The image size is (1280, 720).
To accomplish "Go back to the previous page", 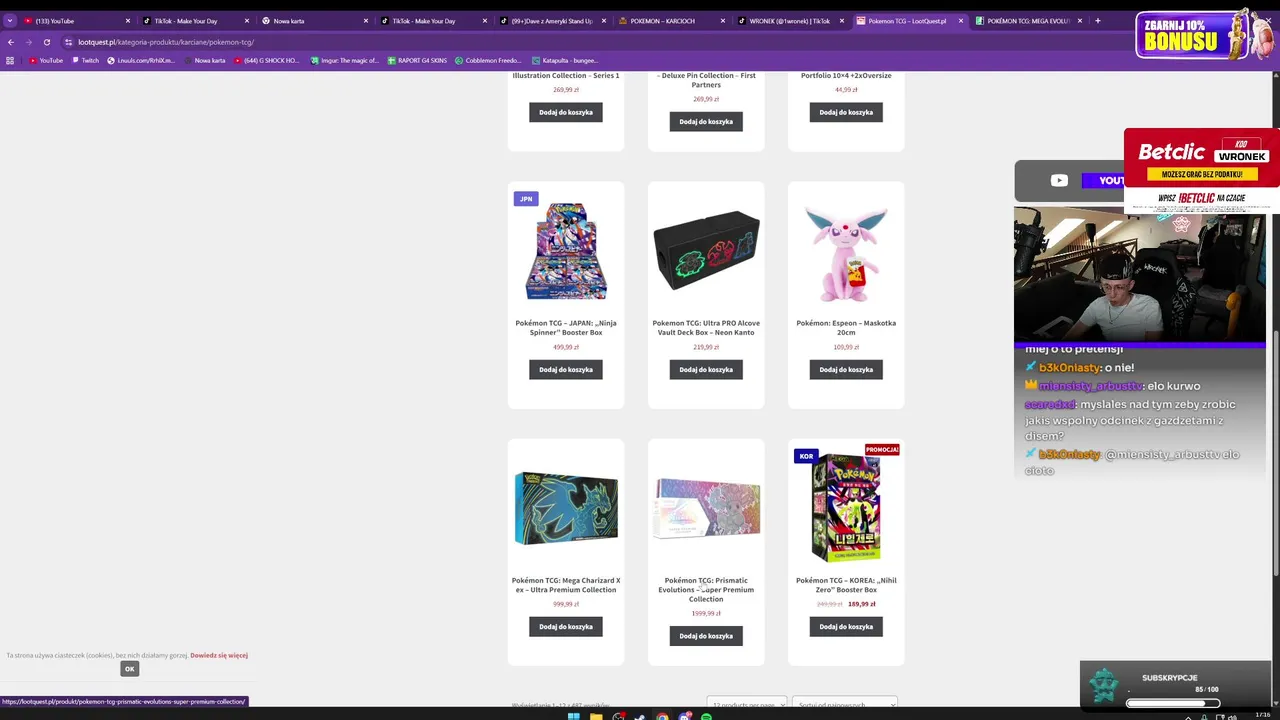I will click(10, 42).
